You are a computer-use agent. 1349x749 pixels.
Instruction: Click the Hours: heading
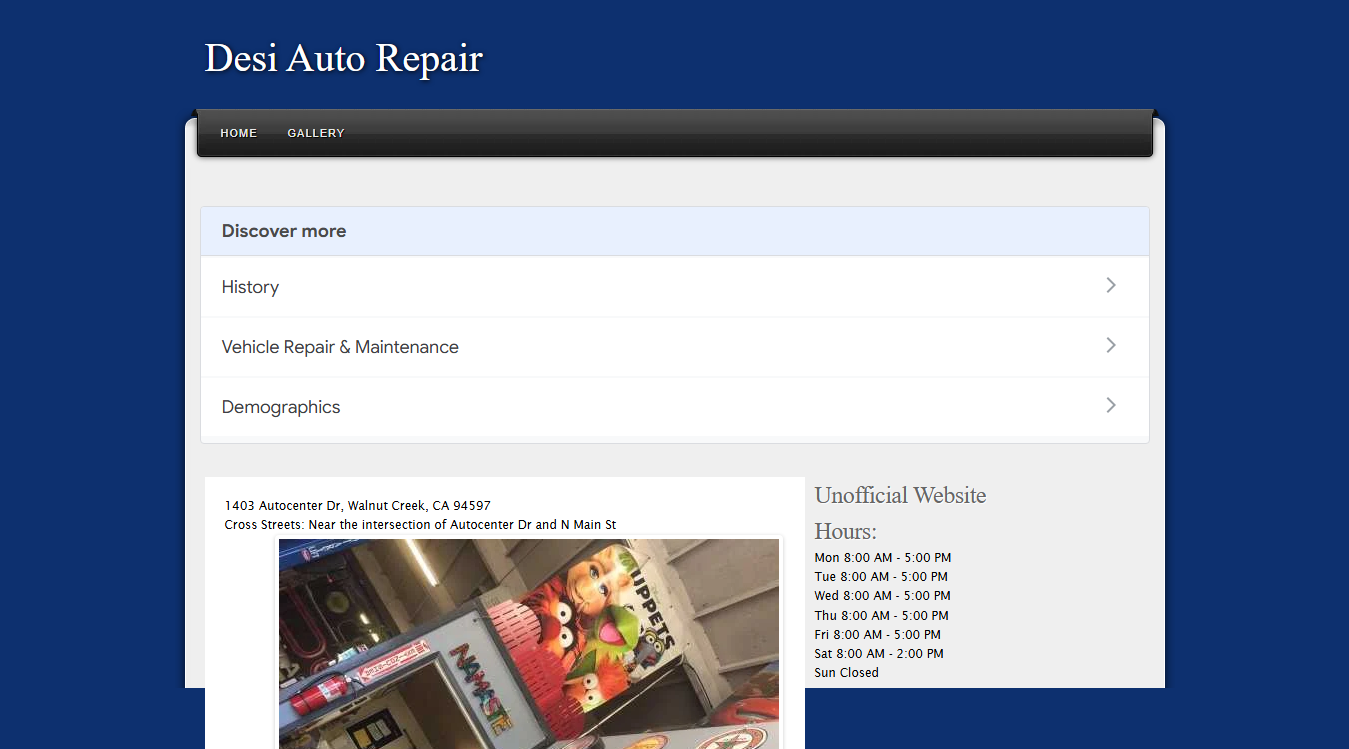pos(845,531)
